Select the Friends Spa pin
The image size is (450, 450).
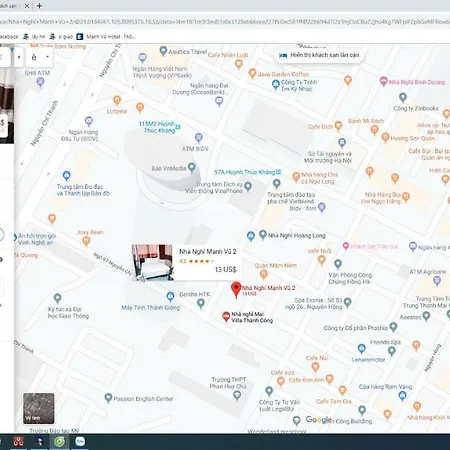[392, 351]
